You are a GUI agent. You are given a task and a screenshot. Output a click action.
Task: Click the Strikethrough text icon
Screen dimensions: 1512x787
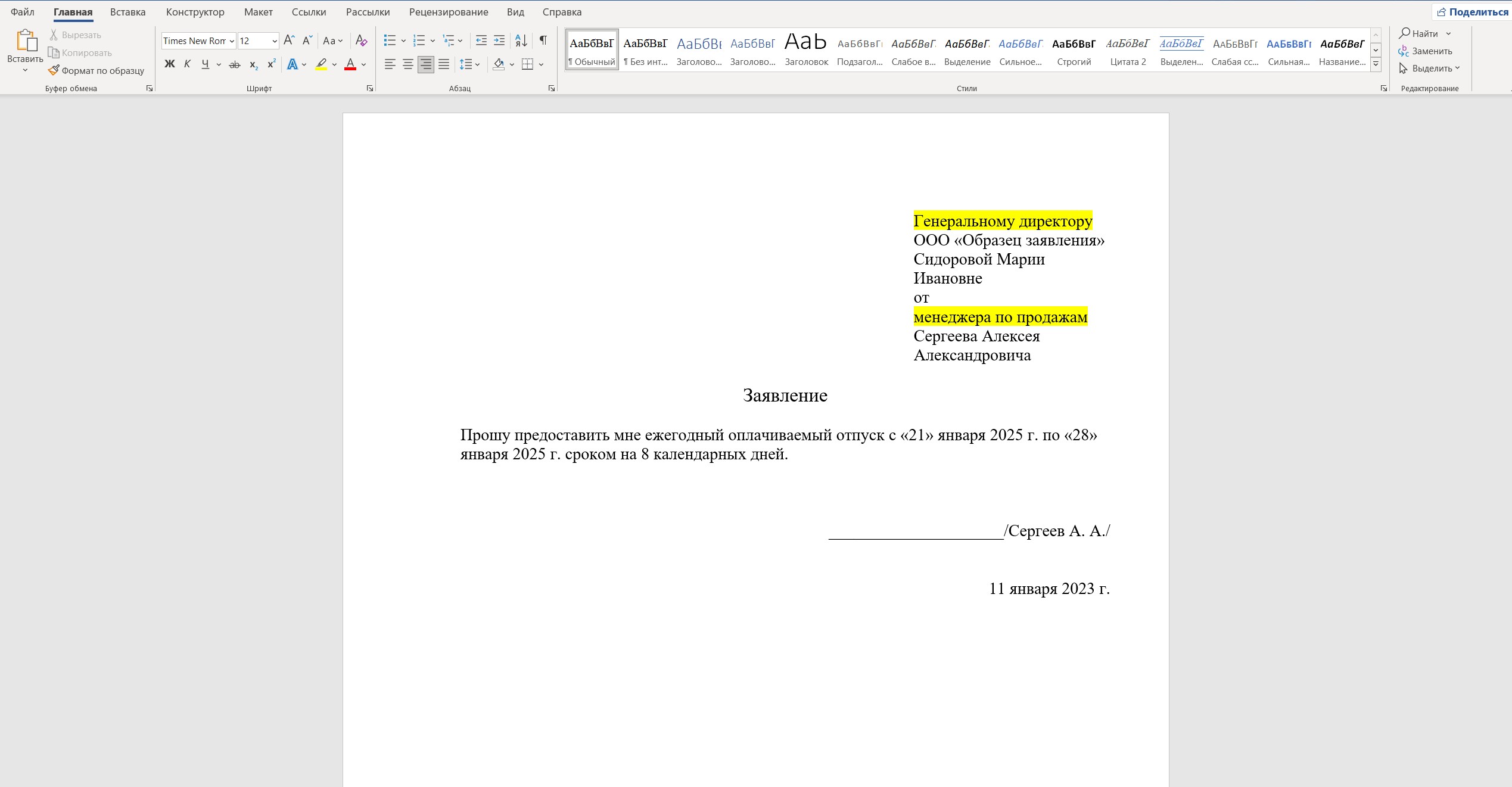tap(235, 64)
